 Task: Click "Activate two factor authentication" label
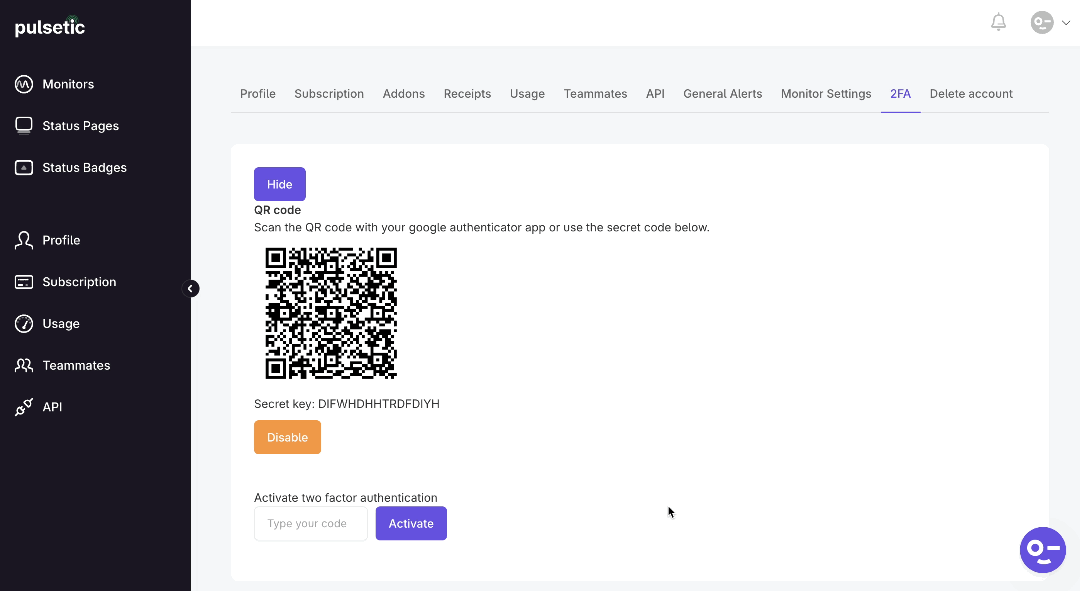[346, 497]
